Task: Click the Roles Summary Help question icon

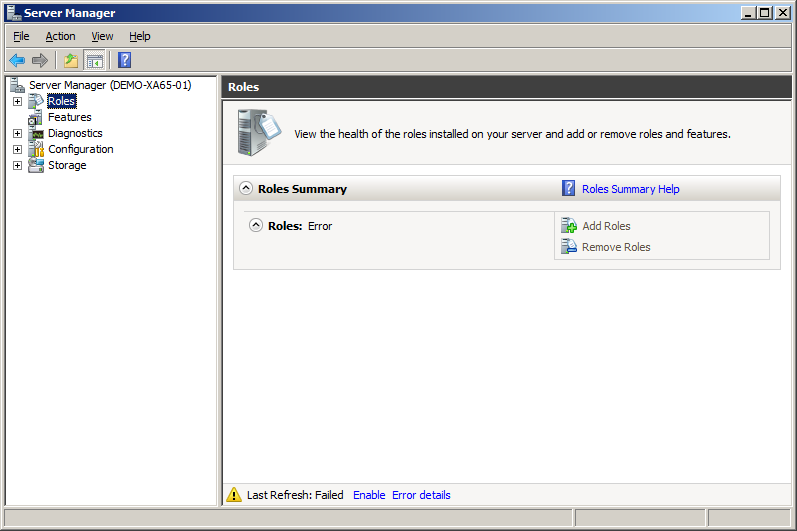Action: (x=568, y=188)
